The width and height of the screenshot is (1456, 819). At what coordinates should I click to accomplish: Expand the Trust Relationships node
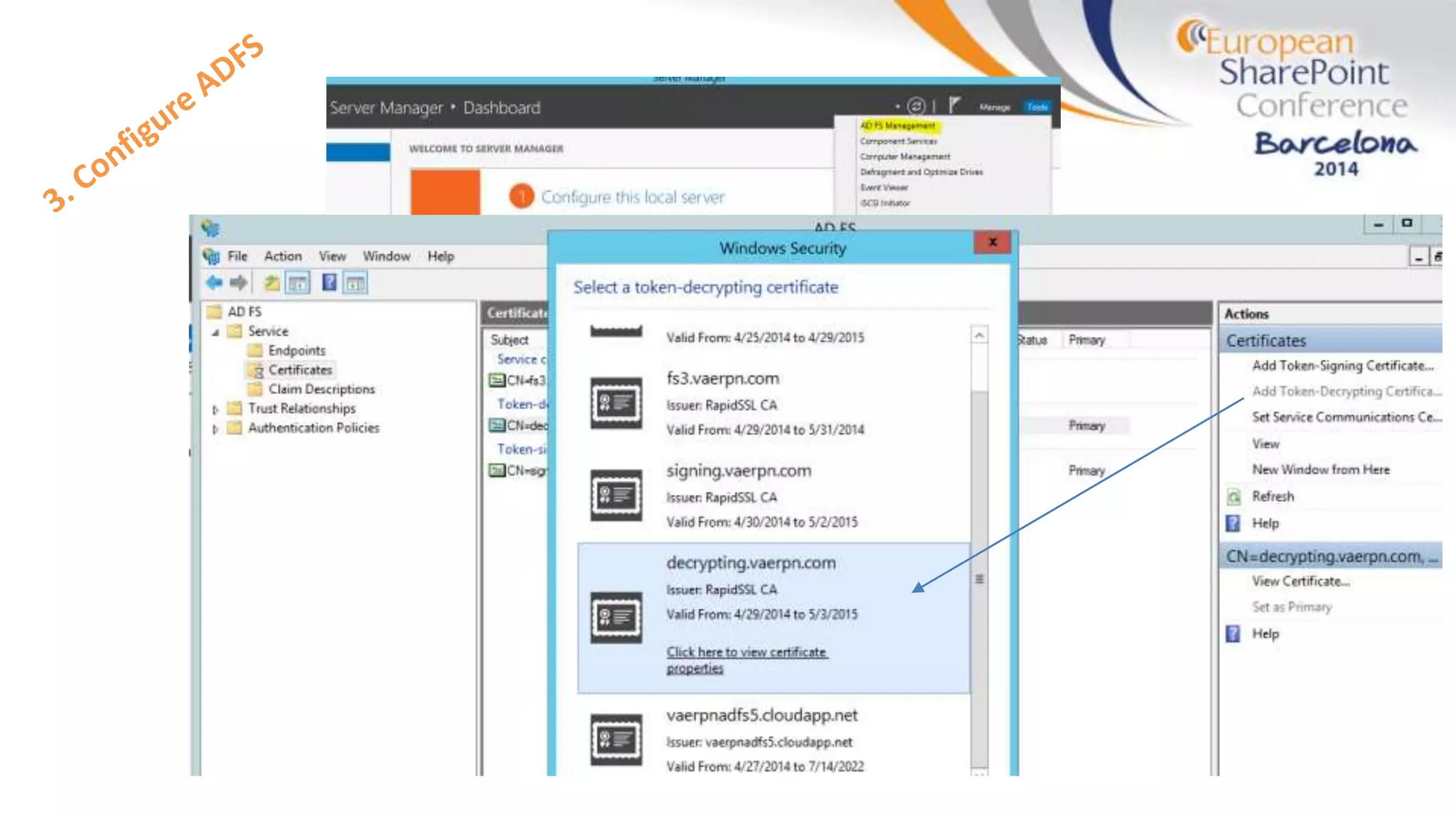point(215,409)
